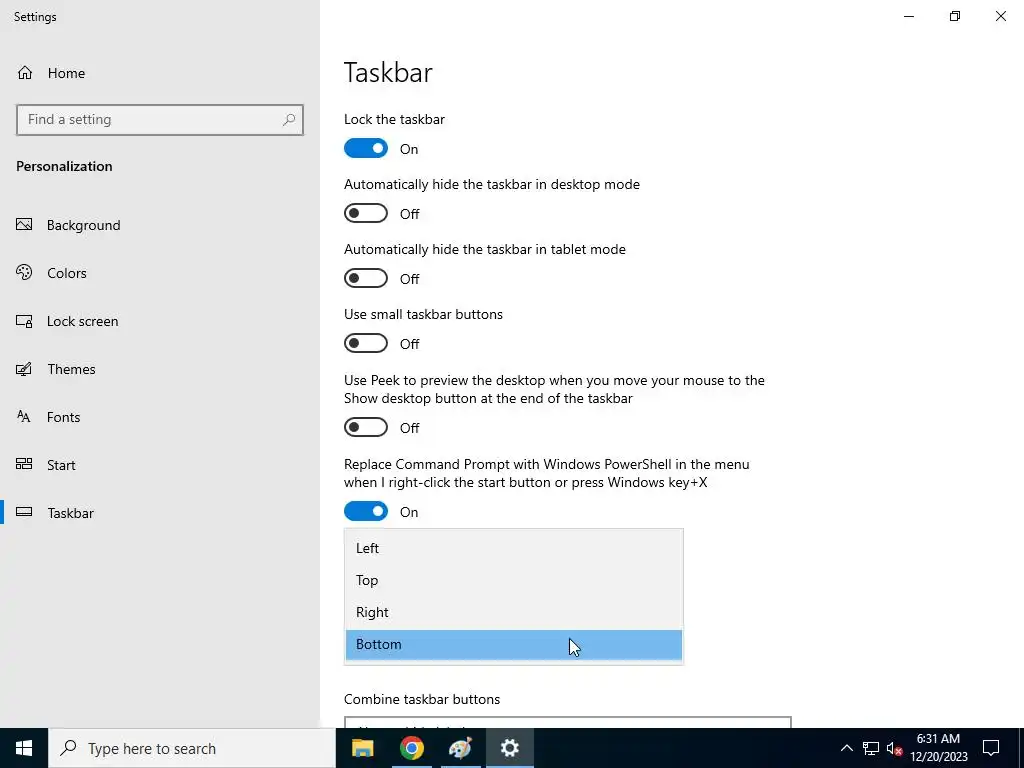Open the notification Action Center icon
Viewport: 1024px width, 768px height.
pos(991,748)
